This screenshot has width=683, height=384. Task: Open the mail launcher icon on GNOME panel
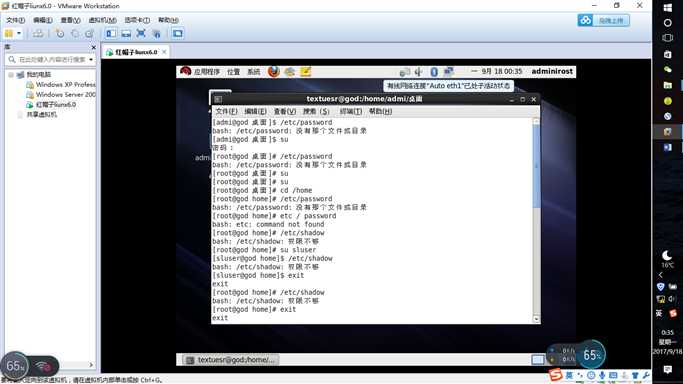pyautogui.click(x=290, y=71)
